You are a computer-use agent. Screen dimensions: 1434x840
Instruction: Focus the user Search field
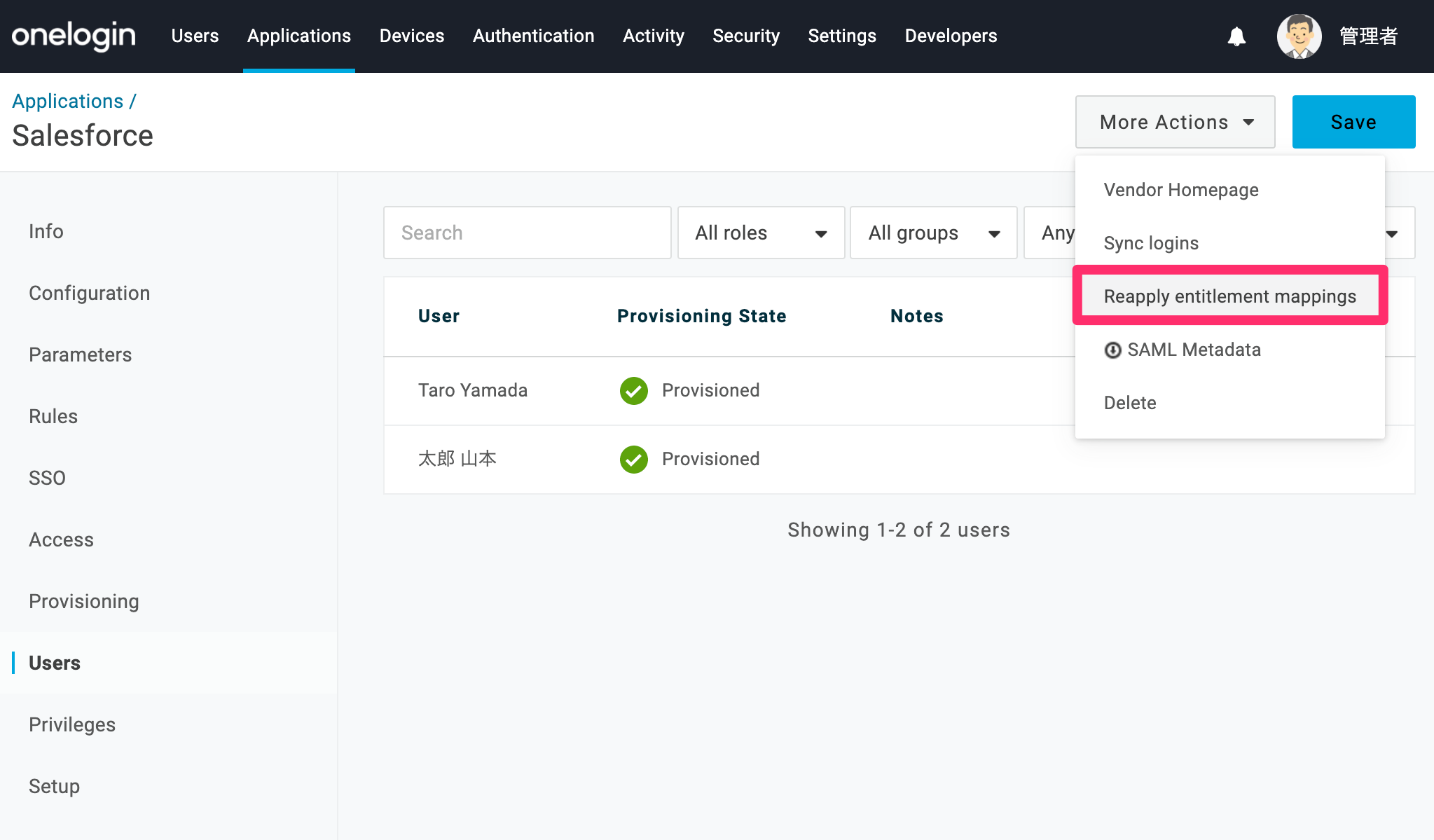pos(528,233)
